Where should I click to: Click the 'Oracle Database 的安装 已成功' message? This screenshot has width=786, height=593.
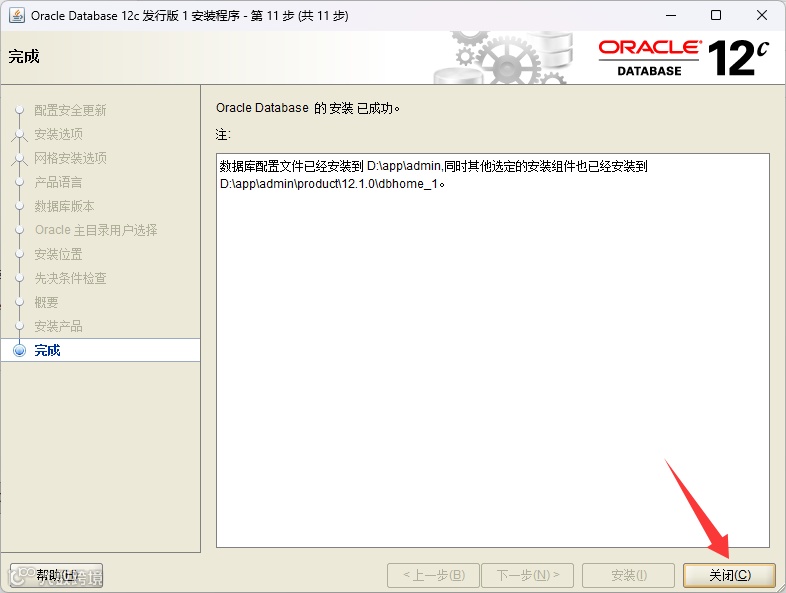click(308, 108)
